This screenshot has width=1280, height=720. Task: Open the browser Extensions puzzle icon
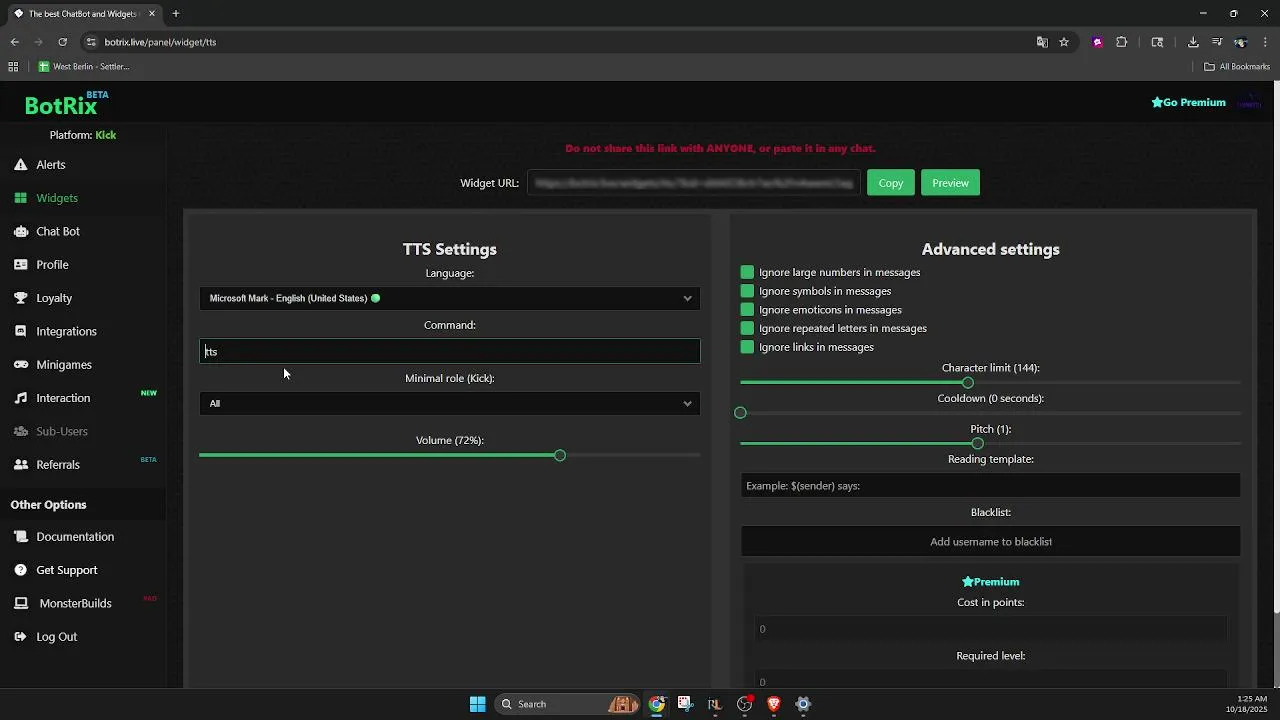coord(1121,42)
